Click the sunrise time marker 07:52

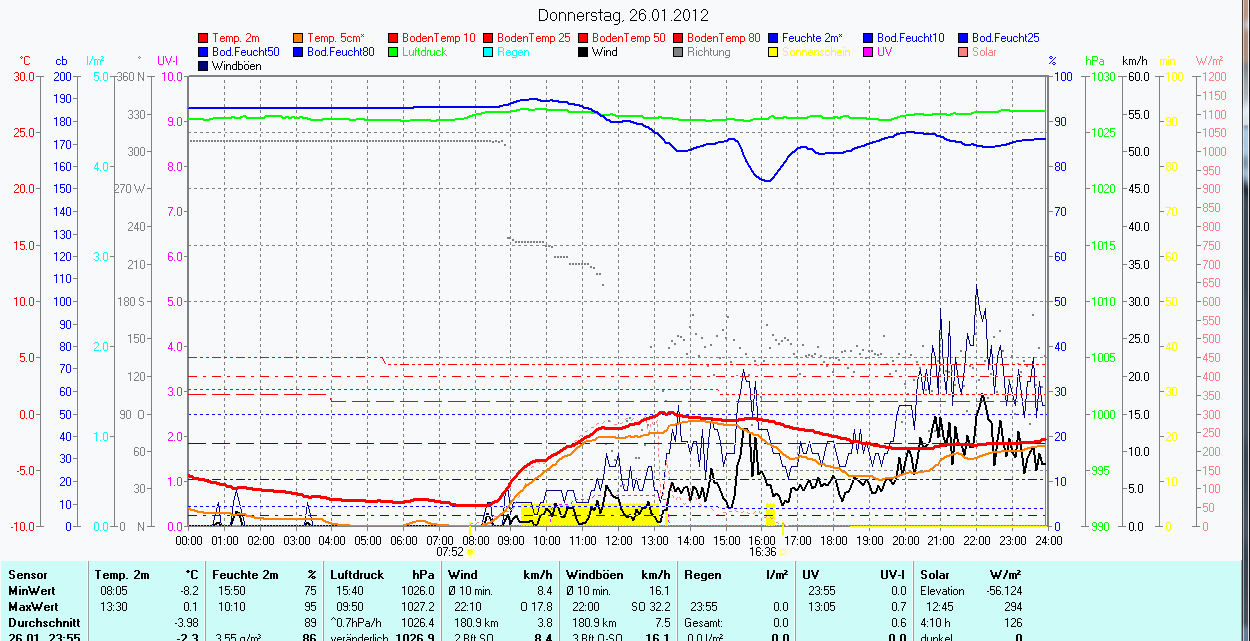point(450,551)
